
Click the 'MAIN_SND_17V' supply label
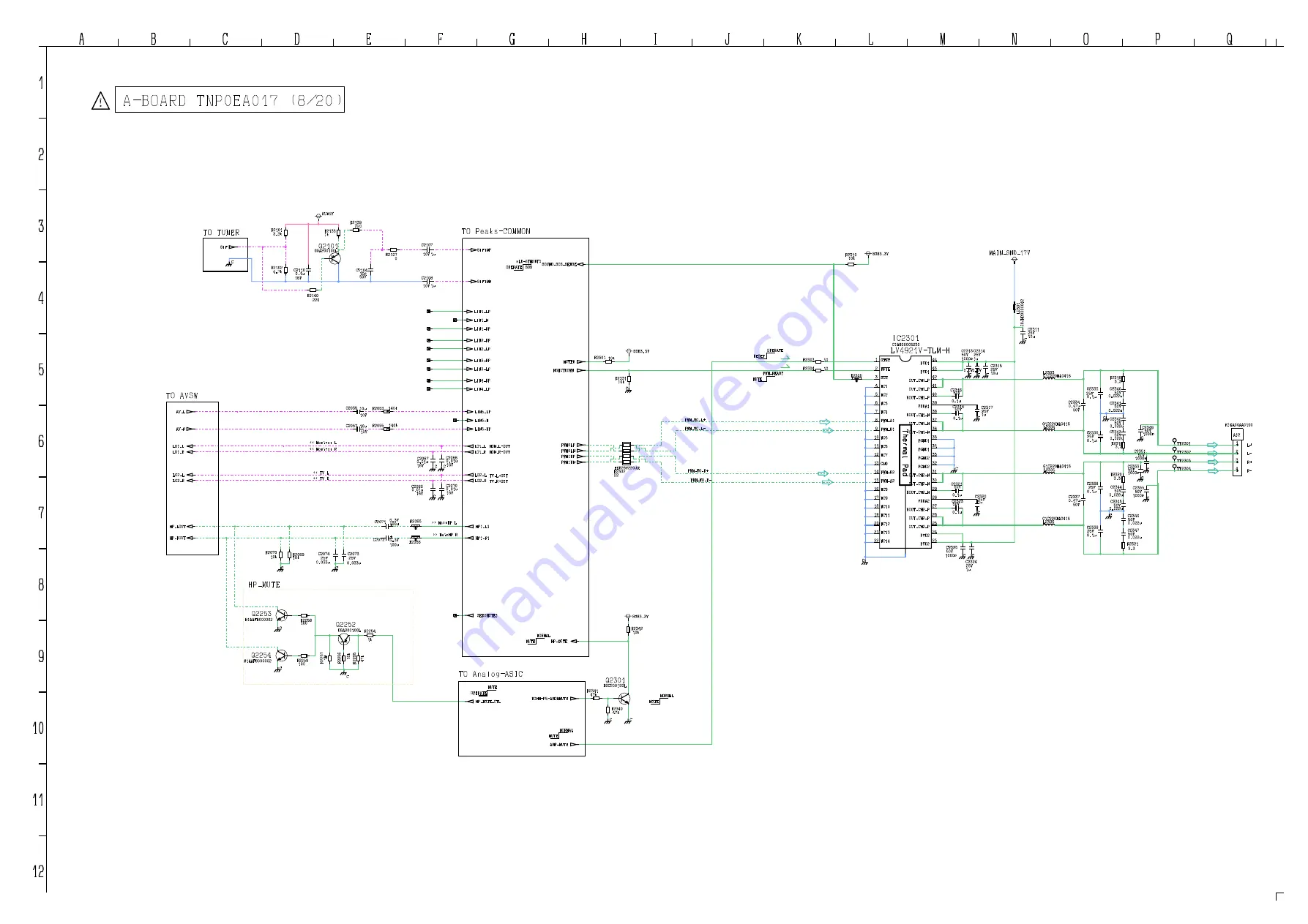click(1009, 253)
